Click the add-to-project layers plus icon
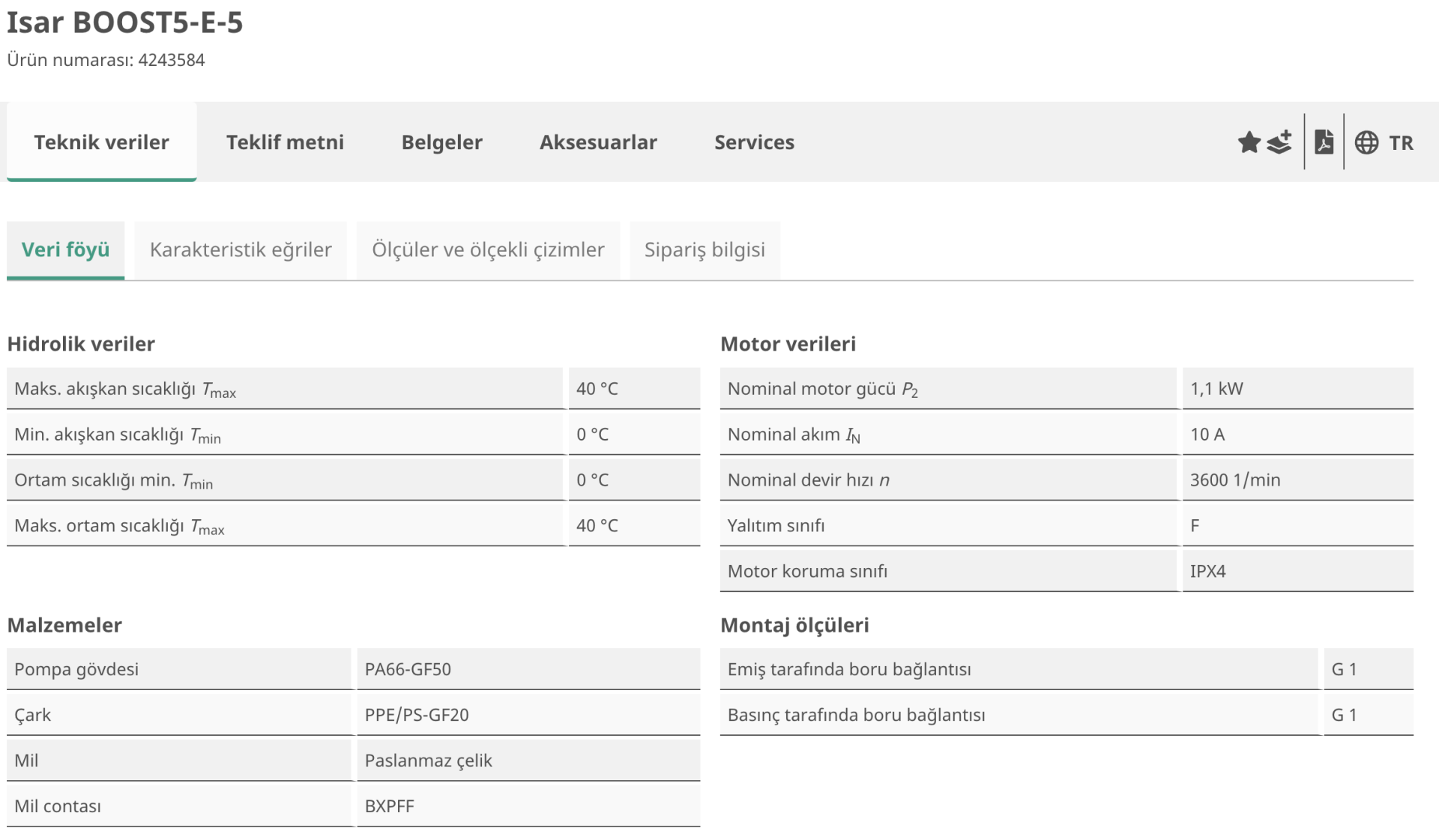 (x=1280, y=142)
